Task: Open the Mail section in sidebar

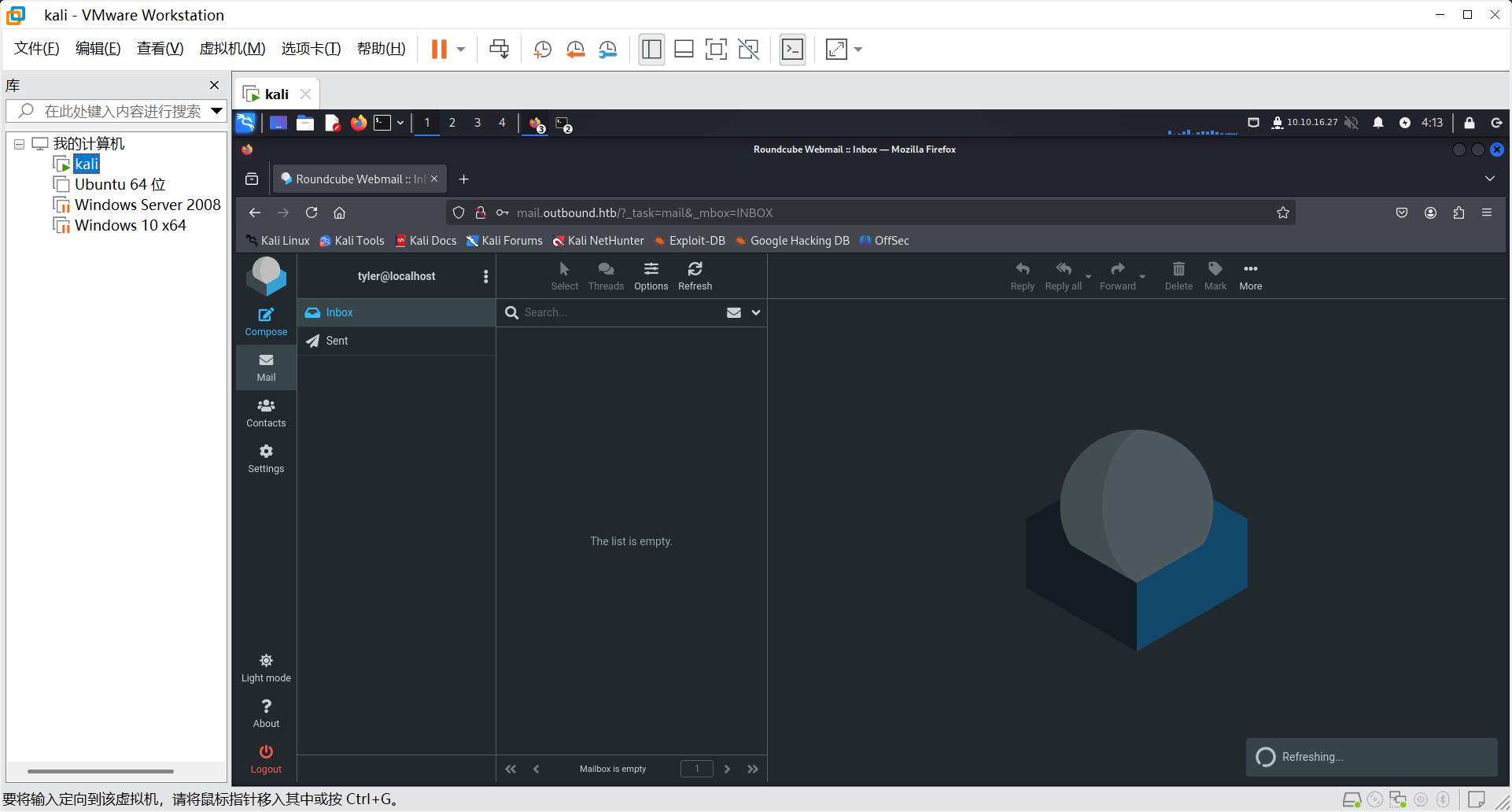Action: point(266,367)
